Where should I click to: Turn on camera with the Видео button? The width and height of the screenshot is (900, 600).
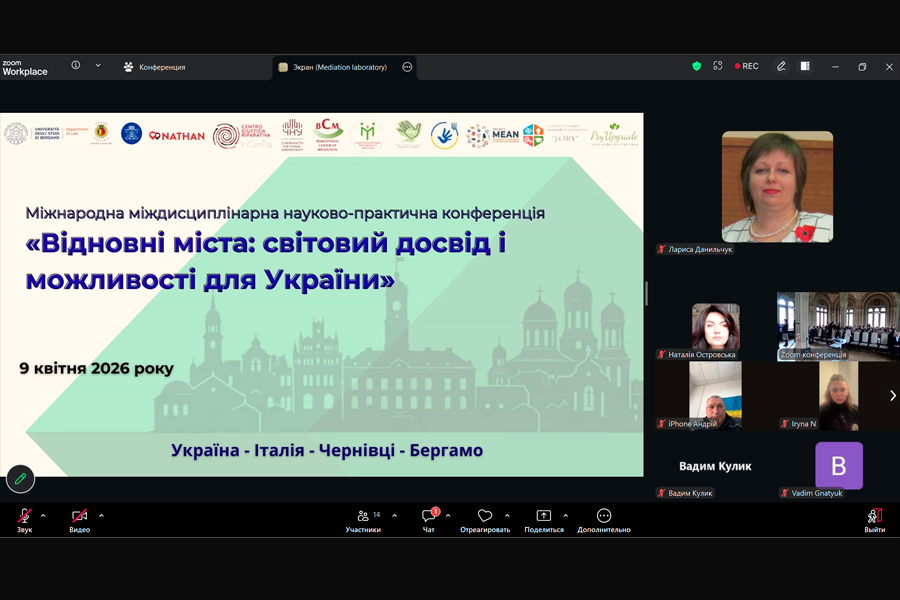[x=79, y=520]
